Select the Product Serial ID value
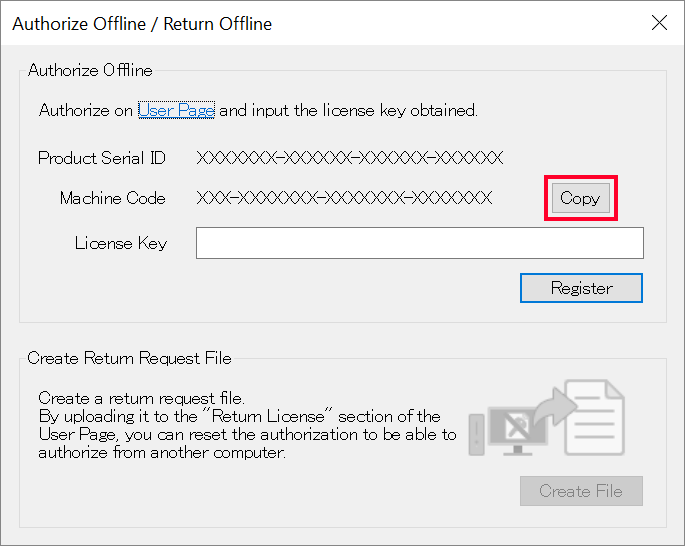 (349, 158)
